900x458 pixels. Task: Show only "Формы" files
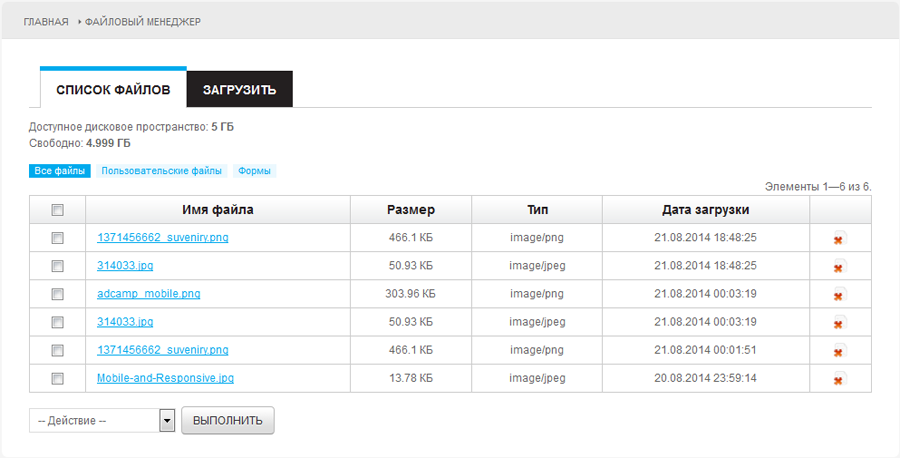255,171
